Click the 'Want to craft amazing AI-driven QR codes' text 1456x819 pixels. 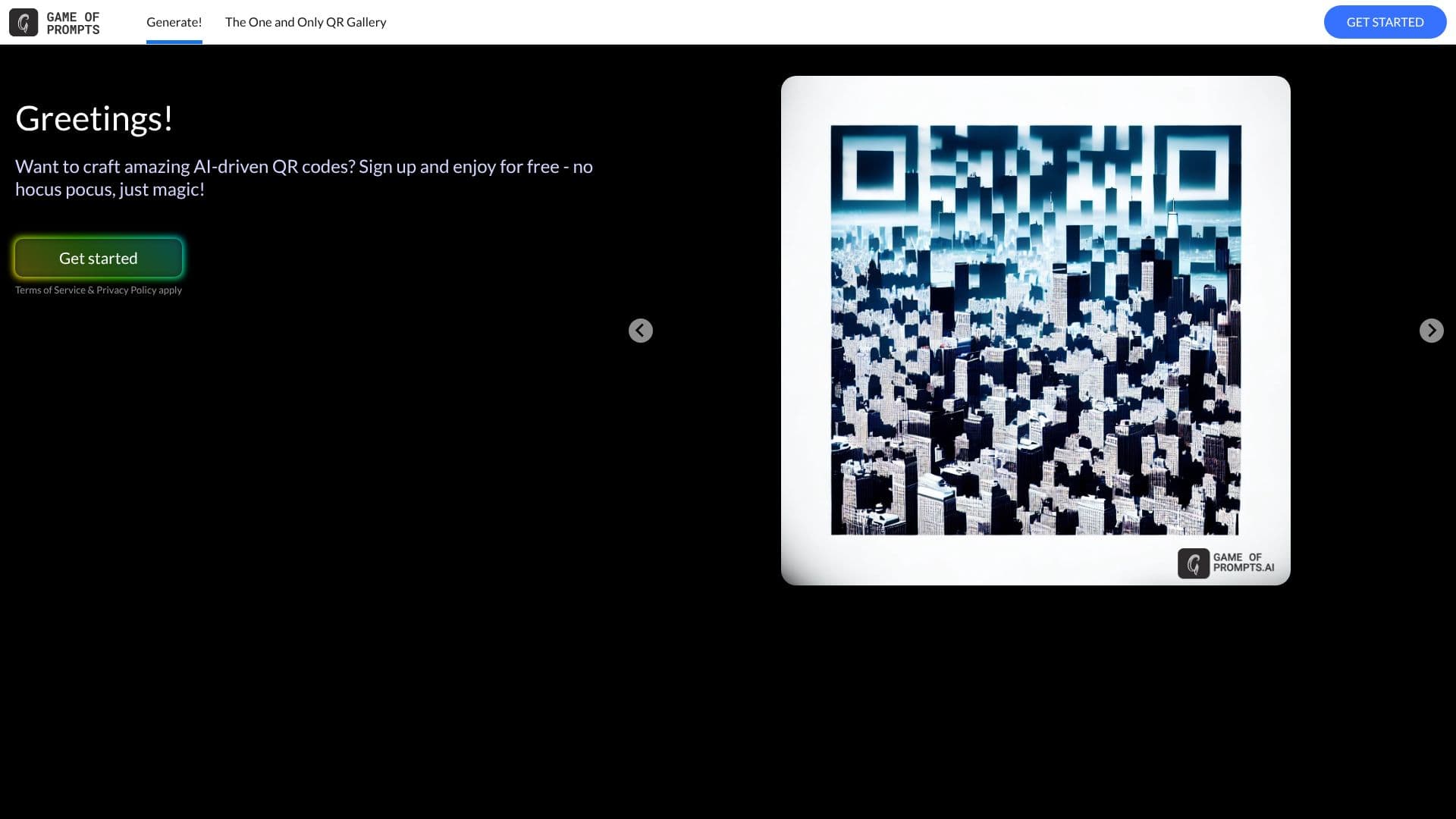click(304, 177)
